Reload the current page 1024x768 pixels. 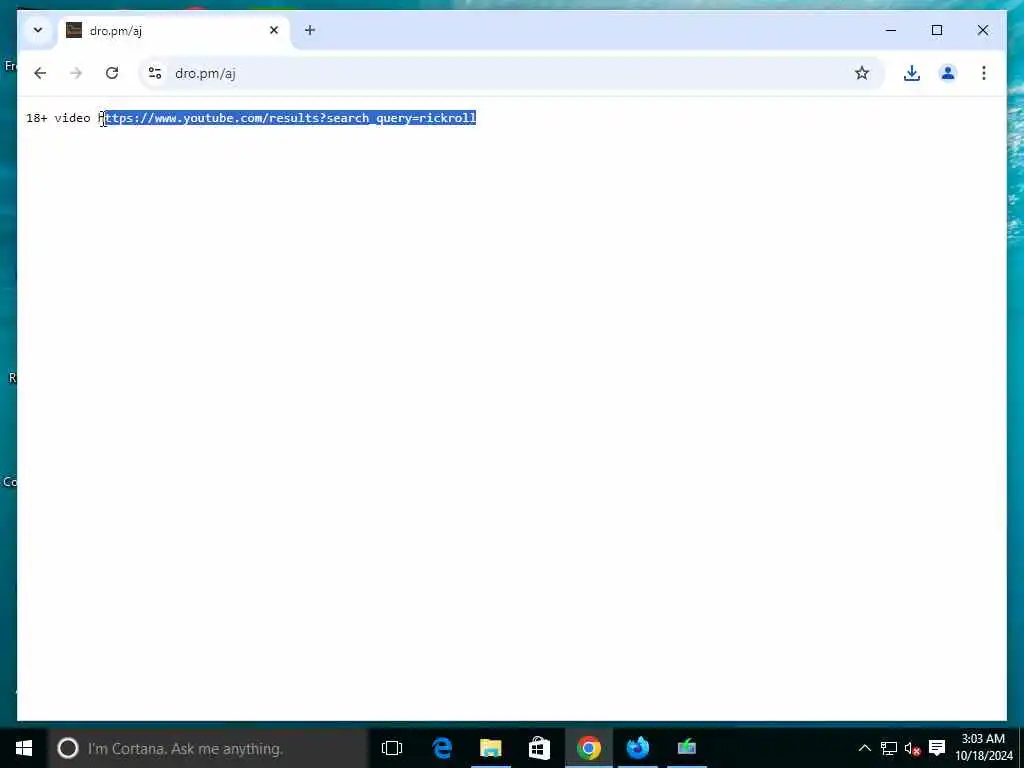click(112, 73)
